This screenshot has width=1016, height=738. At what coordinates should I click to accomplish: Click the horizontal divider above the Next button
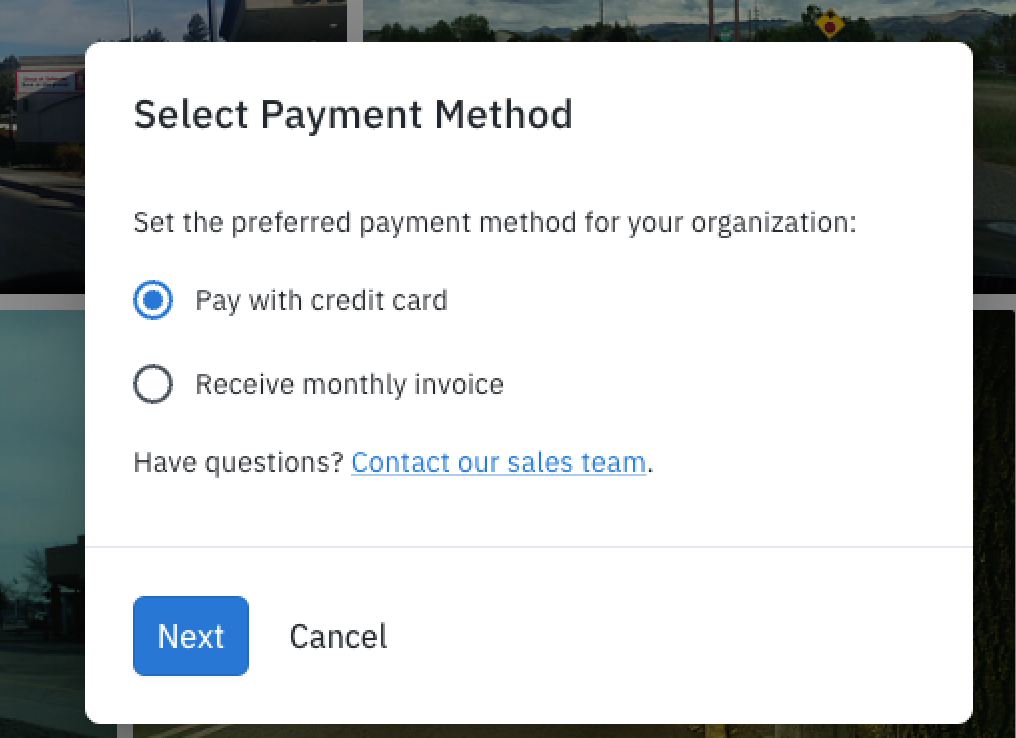point(528,547)
